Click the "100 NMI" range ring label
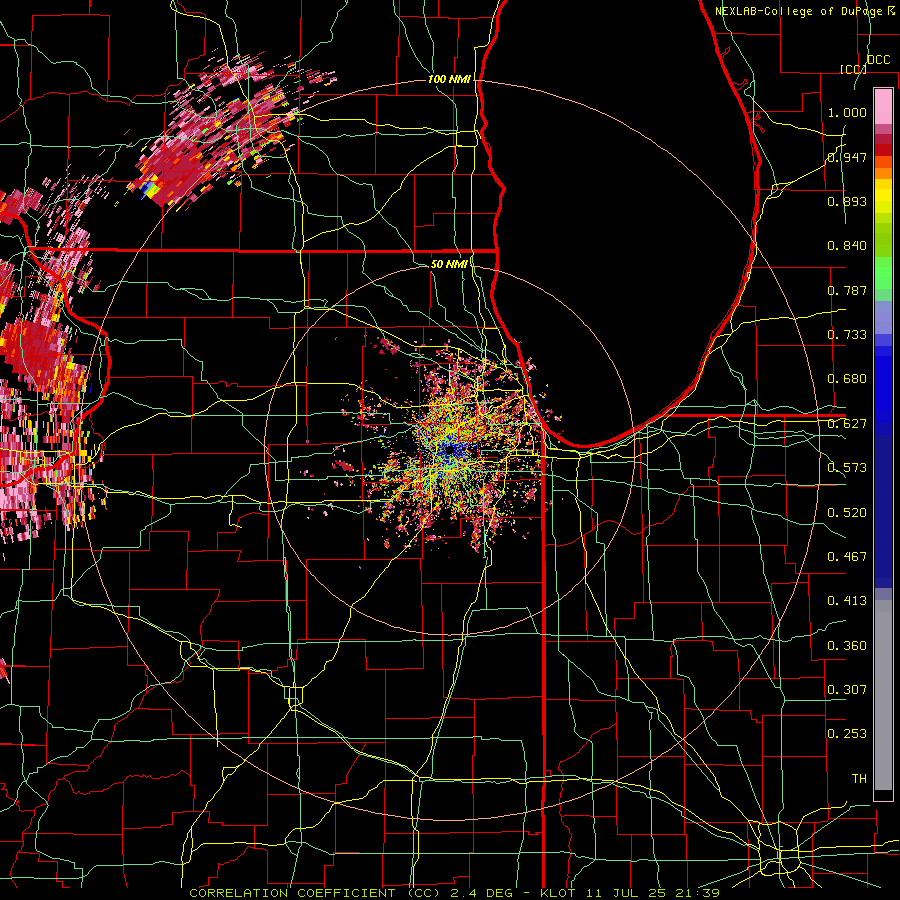The image size is (900, 900). pyautogui.click(x=449, y=79)
